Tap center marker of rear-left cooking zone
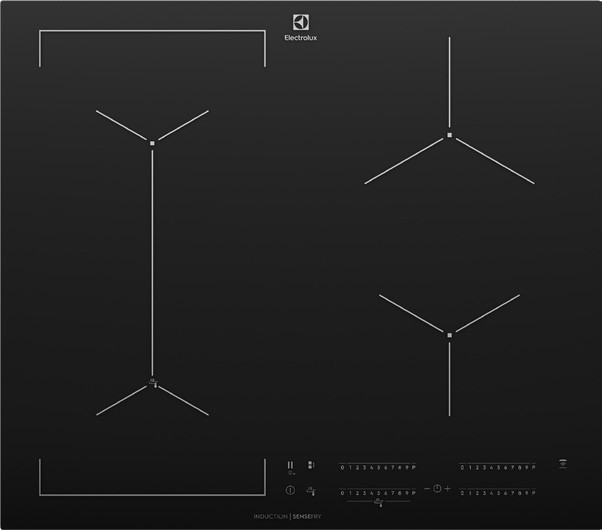Viewport: 602px width, 530px height. (x=152, y=143)
